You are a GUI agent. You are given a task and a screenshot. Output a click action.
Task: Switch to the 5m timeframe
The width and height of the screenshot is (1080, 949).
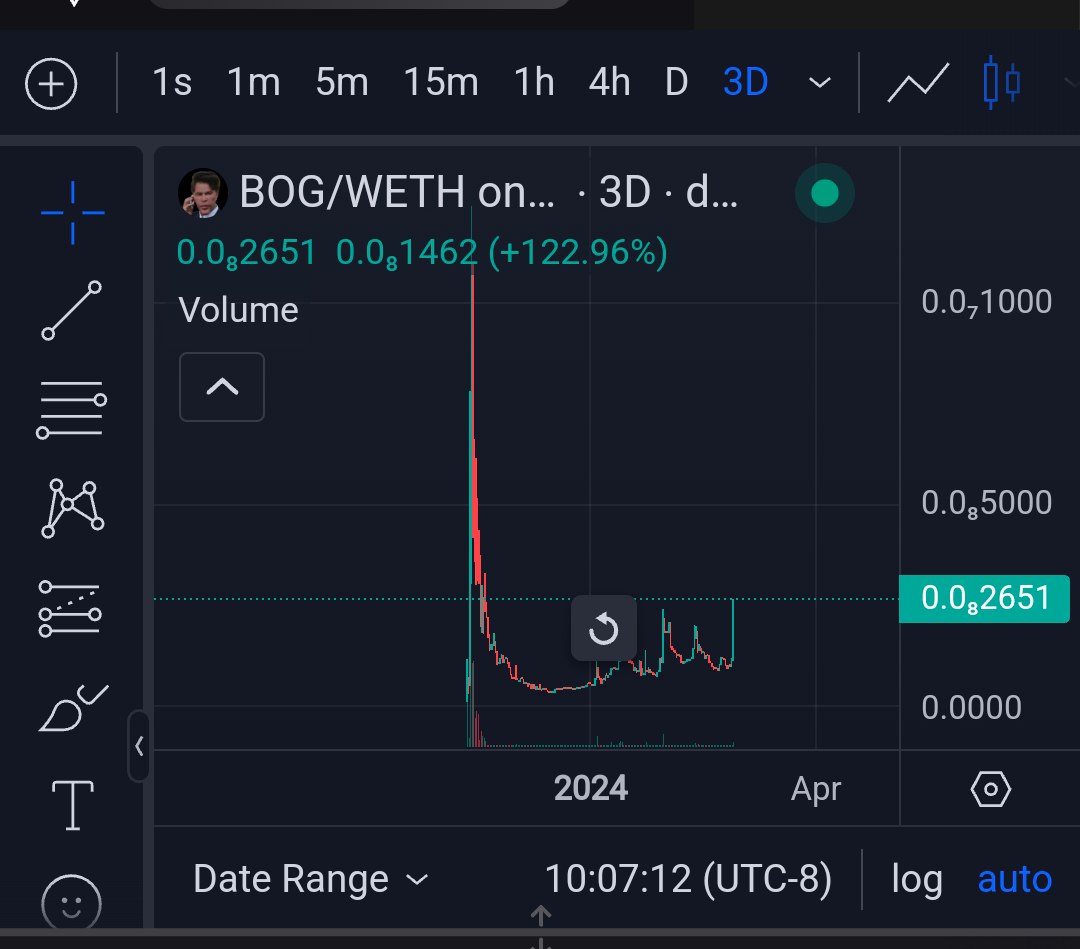[342, 83]
